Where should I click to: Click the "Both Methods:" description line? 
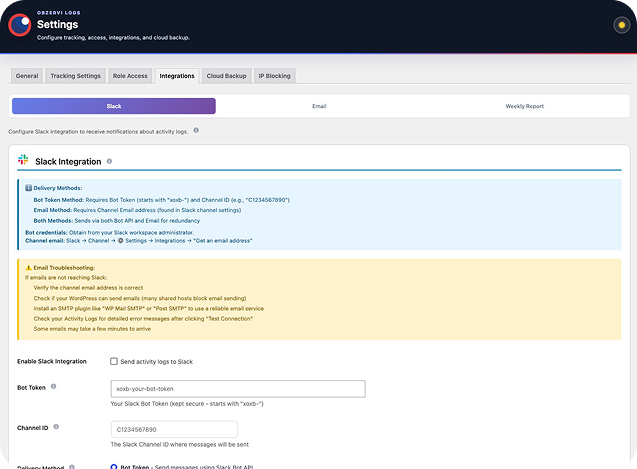(x=117, y=221)
